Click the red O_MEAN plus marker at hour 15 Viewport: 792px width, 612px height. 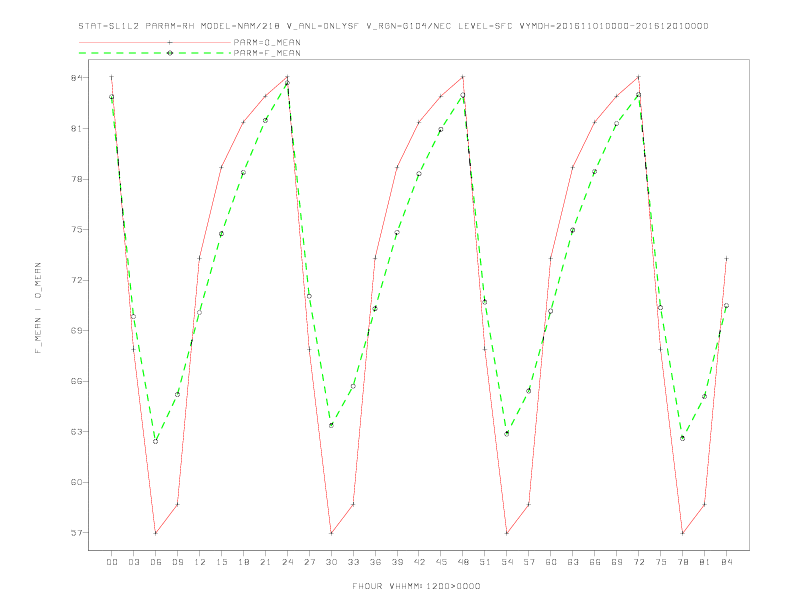tap(221, 167)
